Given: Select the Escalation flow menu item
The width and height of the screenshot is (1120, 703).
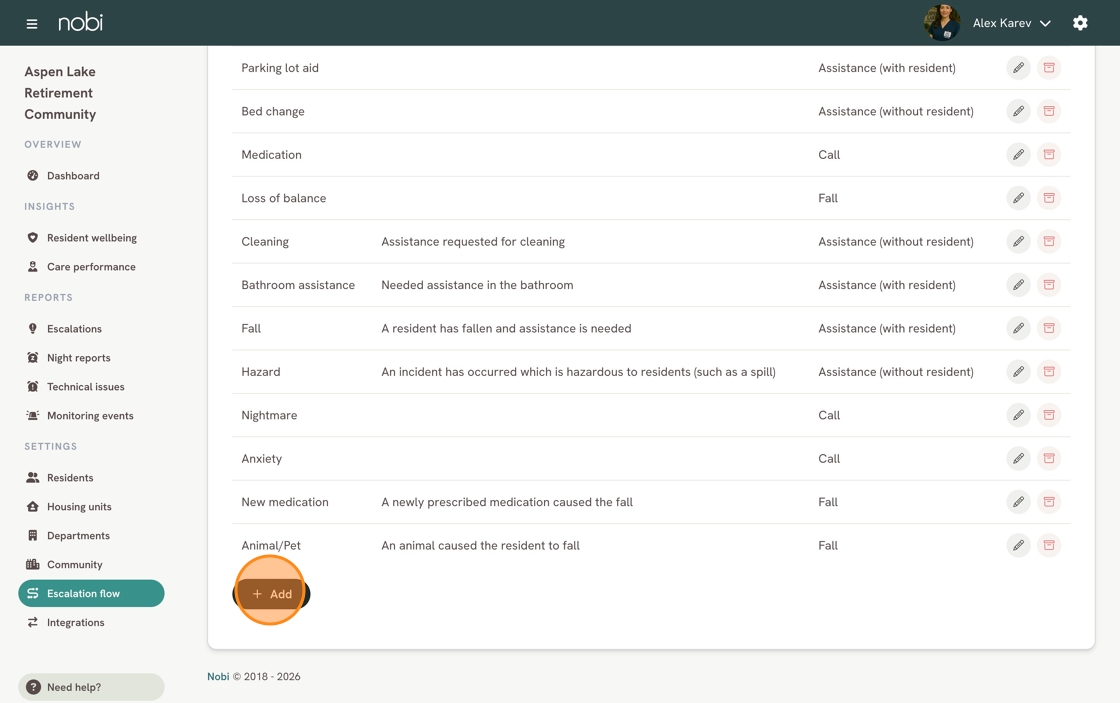Looking at the screenshot, I should point(91,594).
